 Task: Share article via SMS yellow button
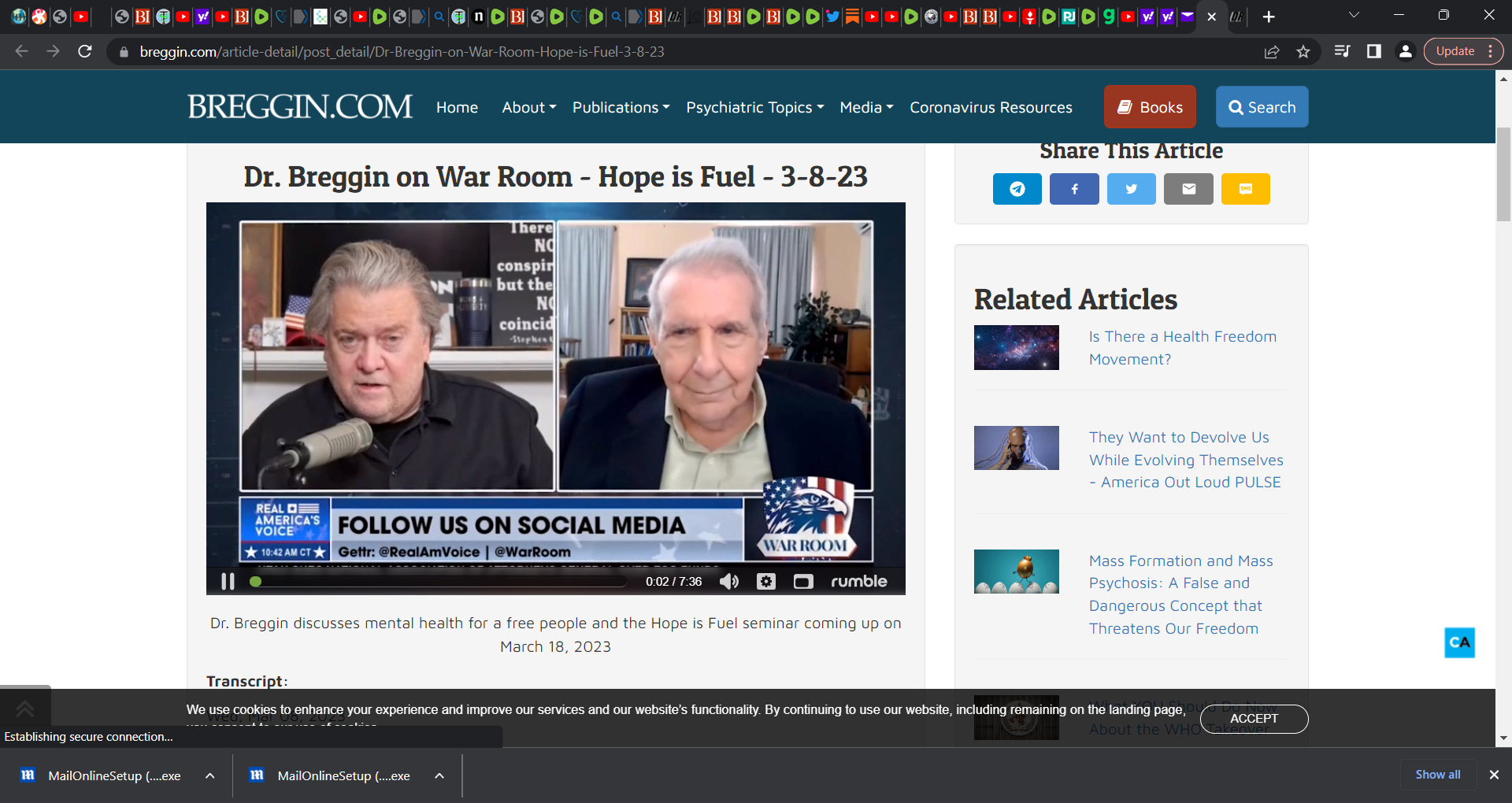click(1246, 189)
